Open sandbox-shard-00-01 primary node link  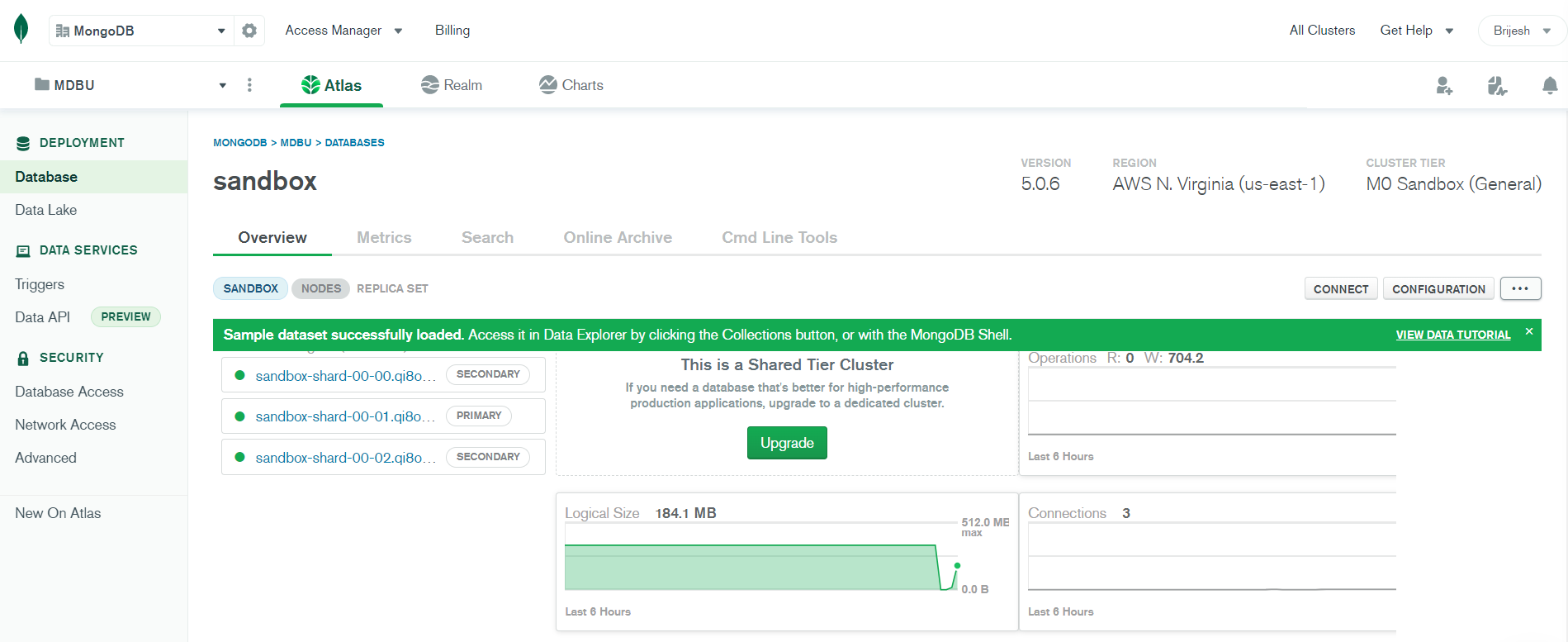[345, 416]
